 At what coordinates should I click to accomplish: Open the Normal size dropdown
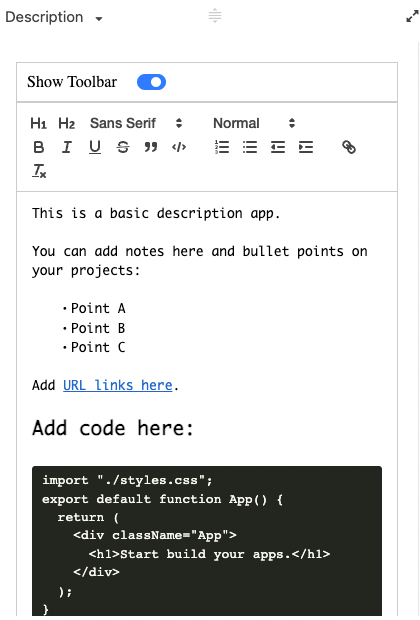[x=254, y=123]
